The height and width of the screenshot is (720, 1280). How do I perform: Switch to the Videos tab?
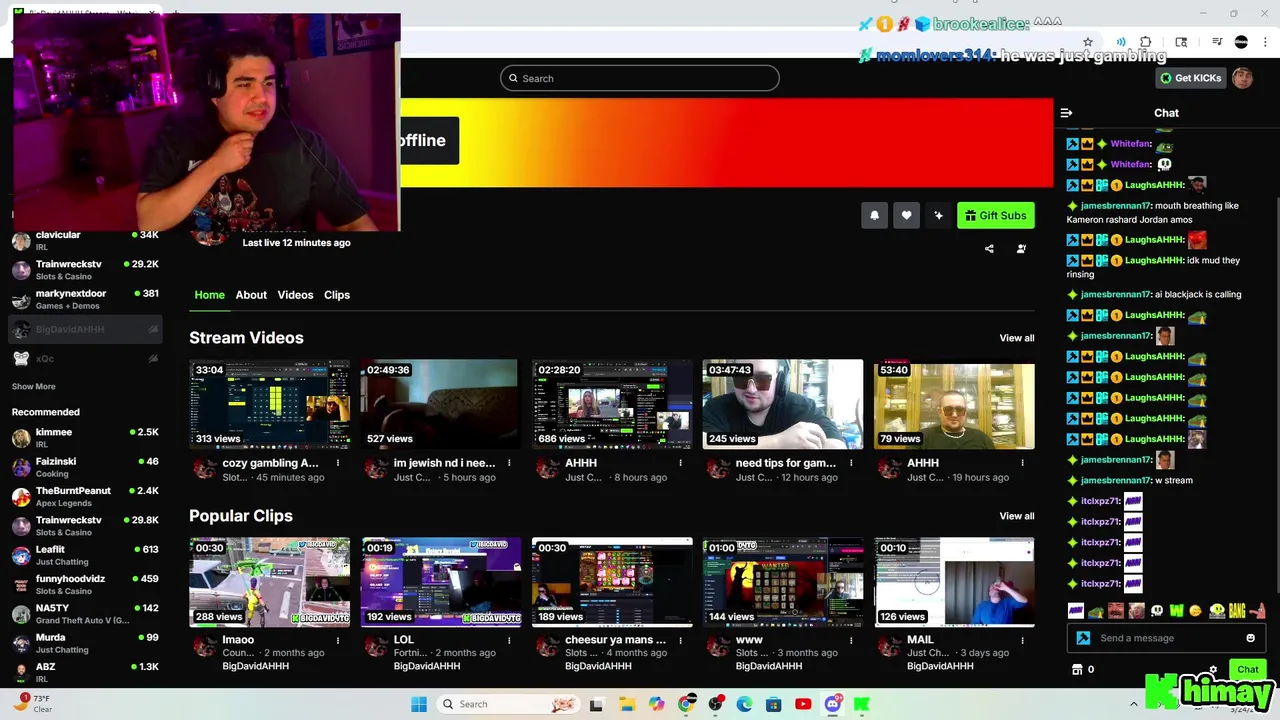tap(295, 295)
